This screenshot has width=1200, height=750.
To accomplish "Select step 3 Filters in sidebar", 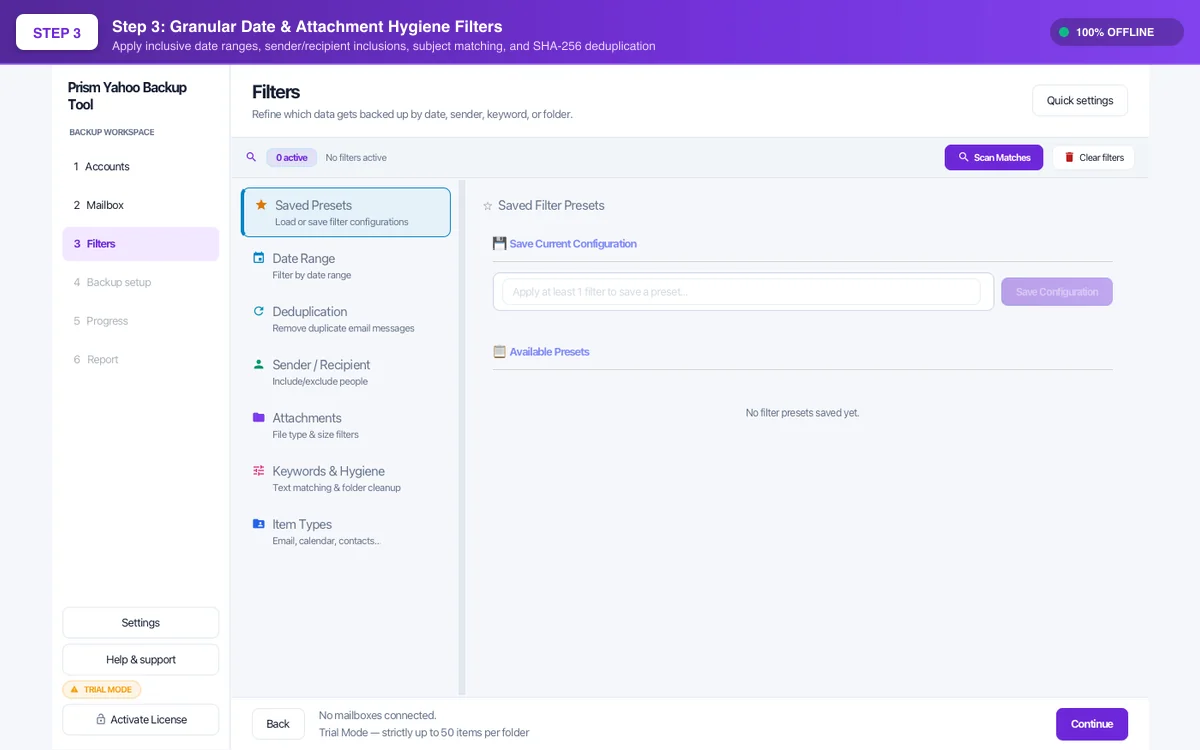I will tap(140, 244).
